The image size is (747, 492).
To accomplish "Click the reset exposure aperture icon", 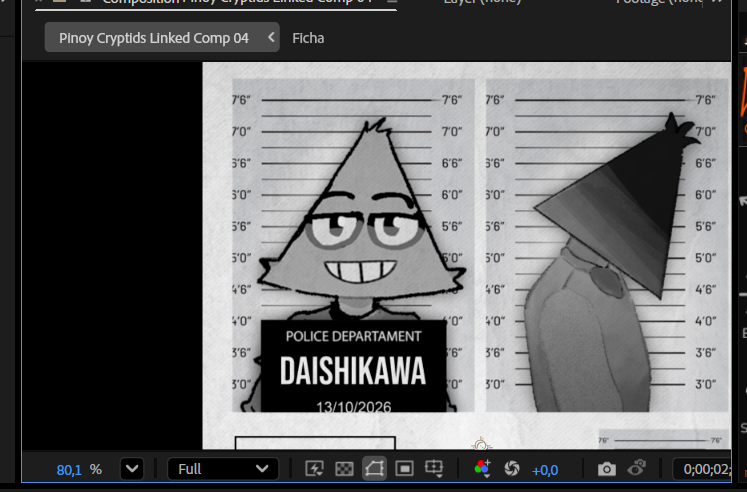I will click(512, 469).
